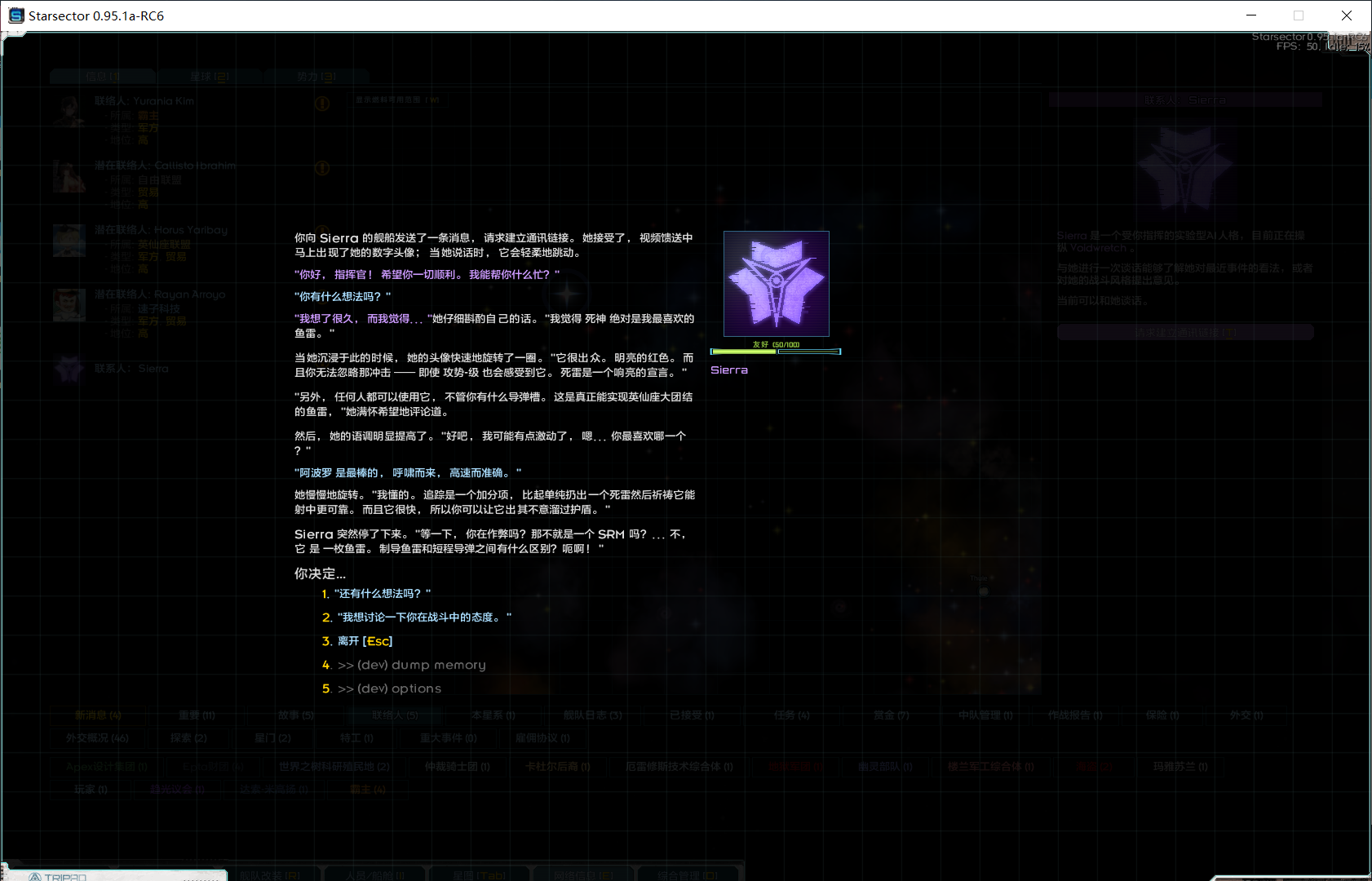Choose option 2 to discuss combat attitude

(423, 618)
